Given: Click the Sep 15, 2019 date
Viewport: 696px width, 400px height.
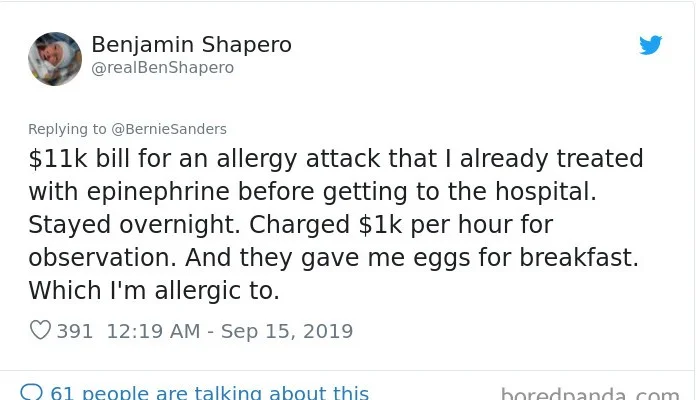Looking at the screenshot, I should click(287, 331).
